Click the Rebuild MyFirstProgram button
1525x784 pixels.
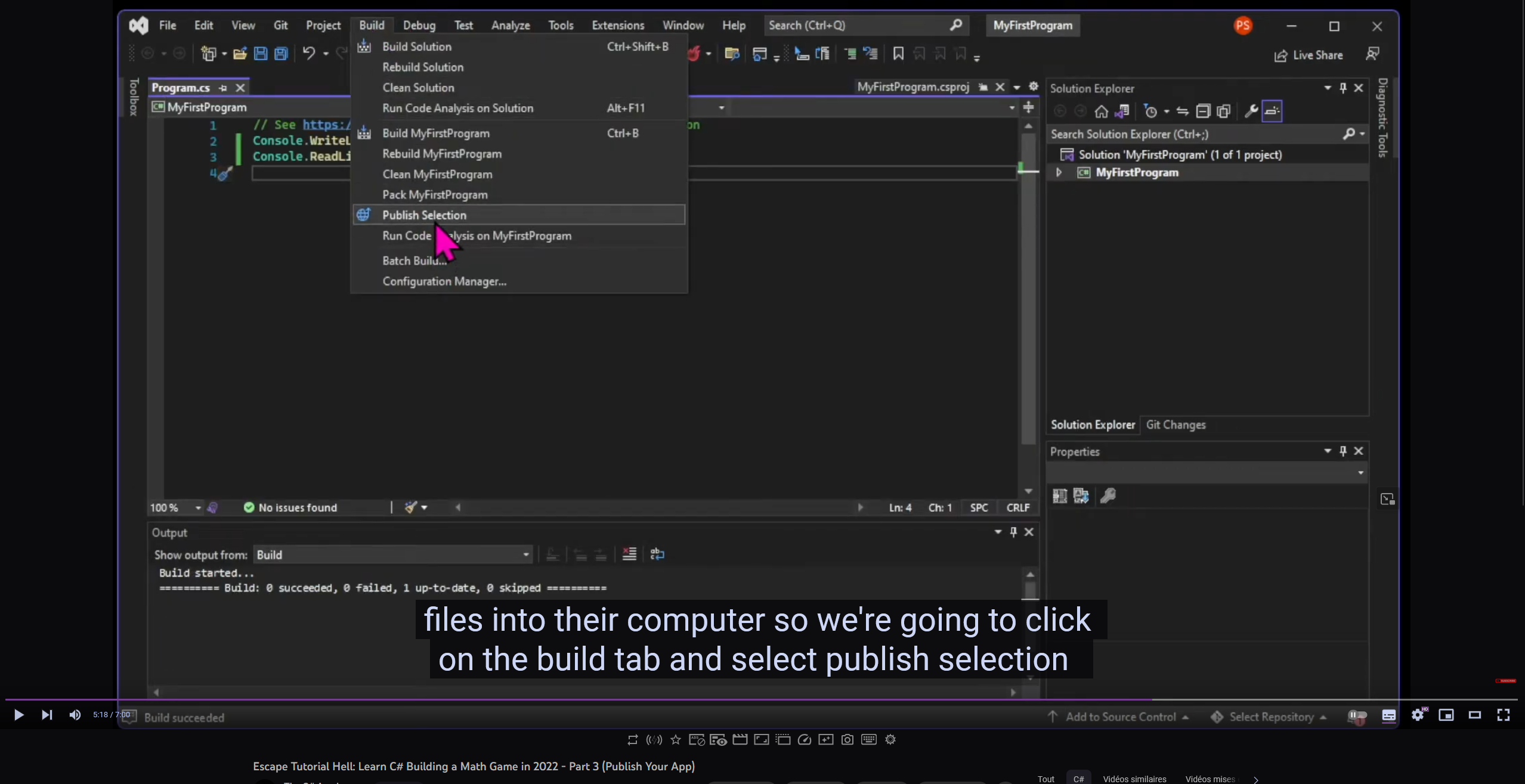pyautogui.click(x=441, y=153)
